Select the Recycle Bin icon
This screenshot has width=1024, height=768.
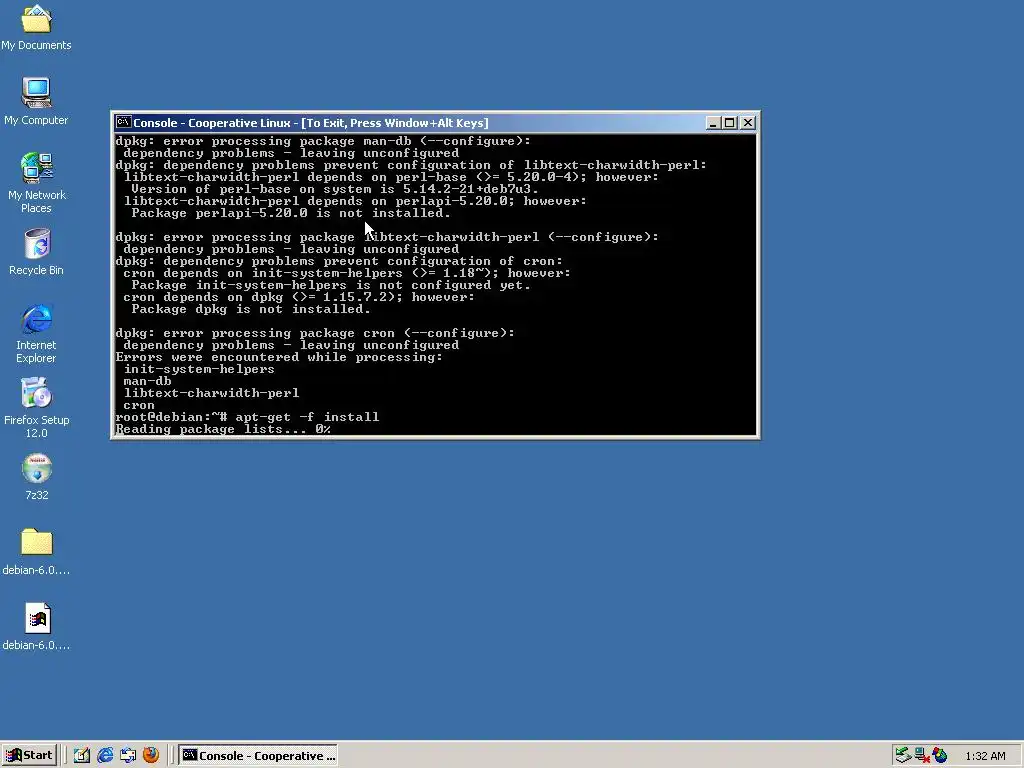click(36, 251)
